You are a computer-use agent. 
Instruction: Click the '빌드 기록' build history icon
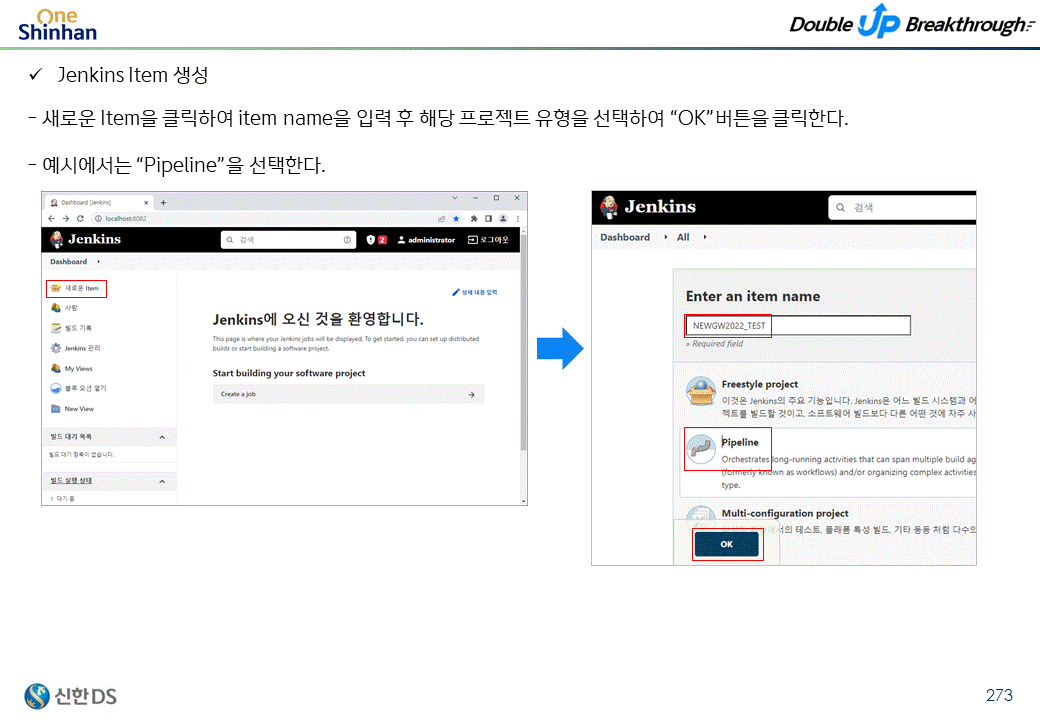coord(56,328)
